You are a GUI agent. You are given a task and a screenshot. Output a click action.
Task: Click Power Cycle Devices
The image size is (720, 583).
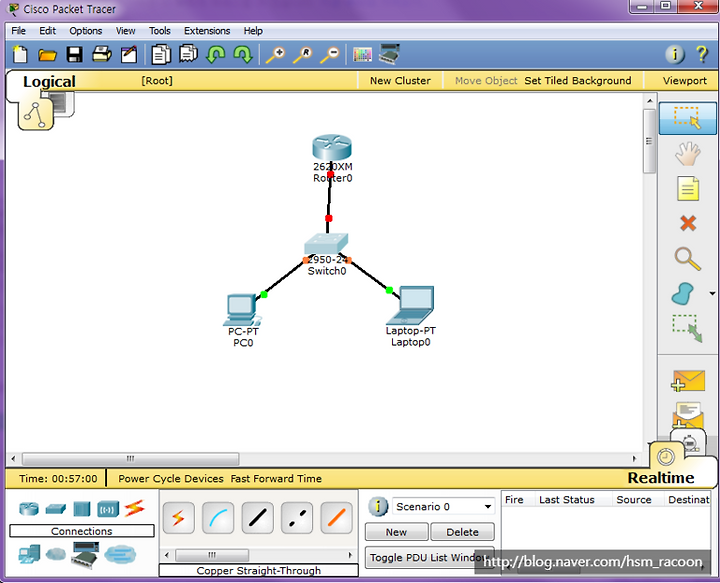tap(171, 479)
